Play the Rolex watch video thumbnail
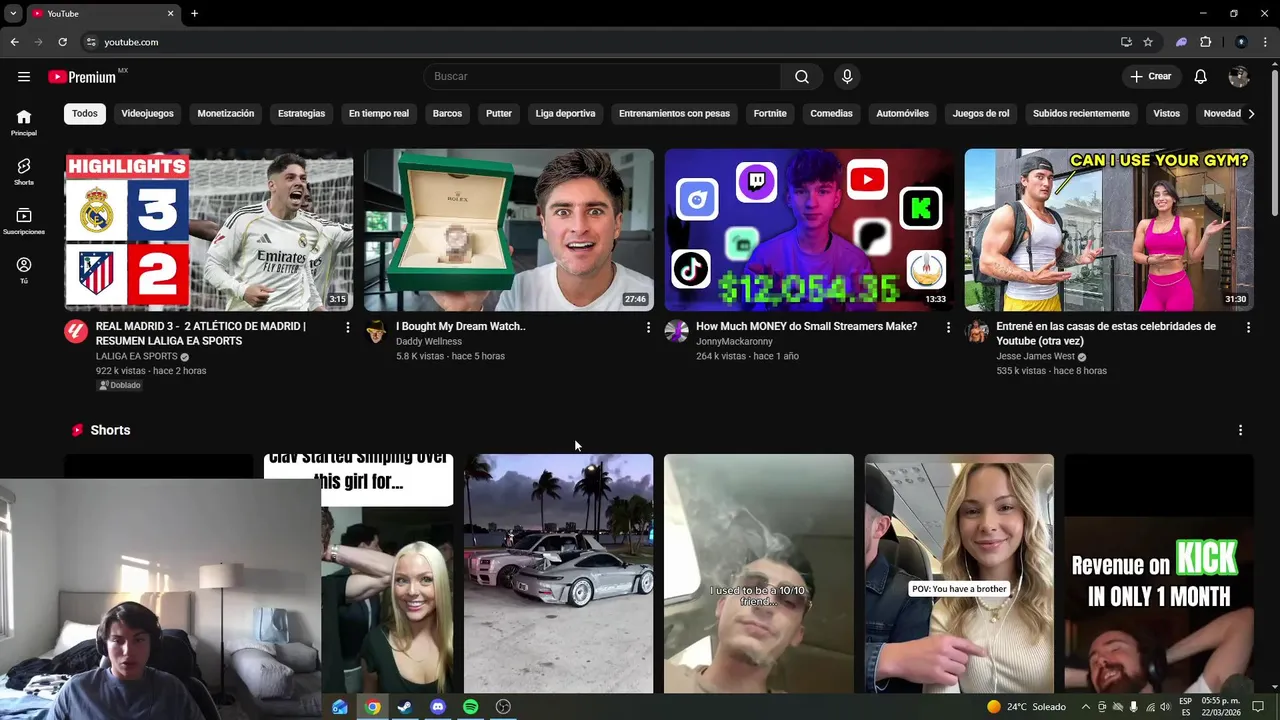 click(x=509, y=230)
